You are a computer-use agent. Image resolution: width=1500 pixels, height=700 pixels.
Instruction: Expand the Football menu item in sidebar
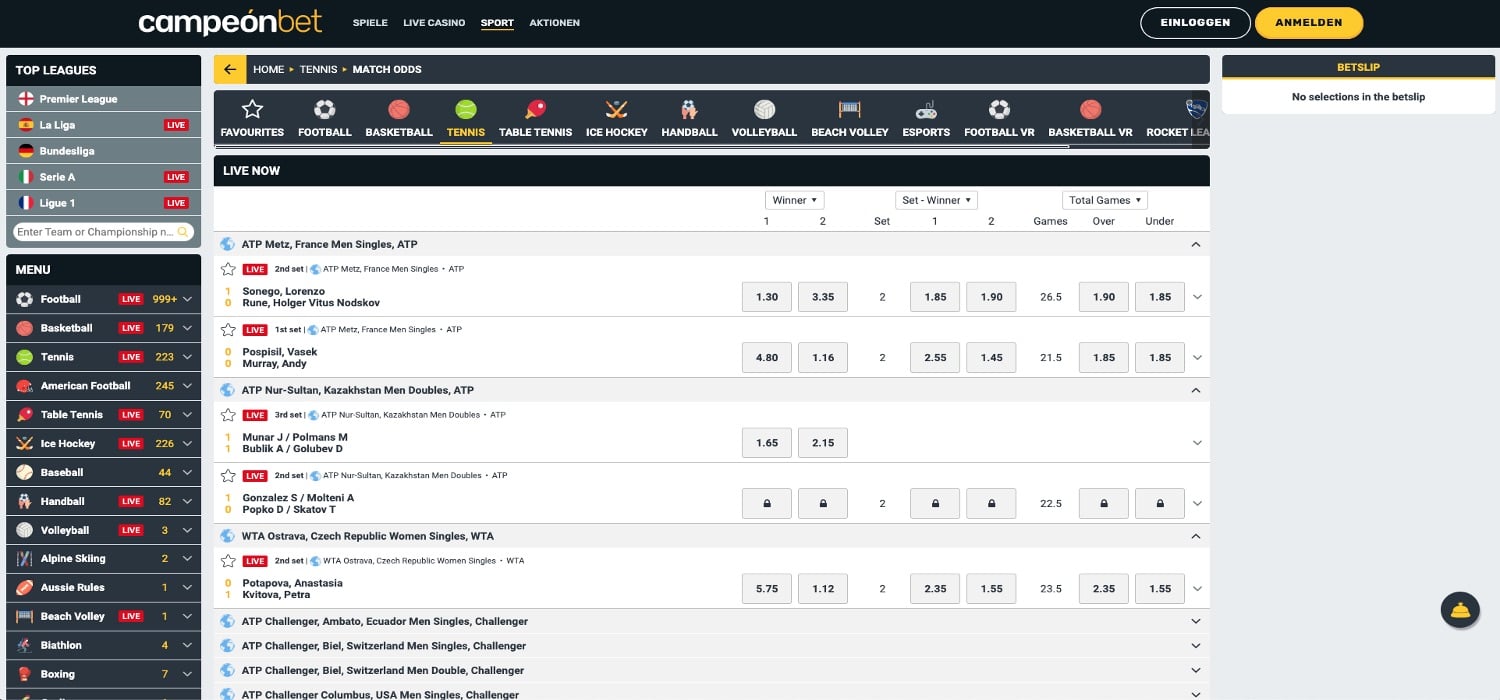tap(187, 299)
